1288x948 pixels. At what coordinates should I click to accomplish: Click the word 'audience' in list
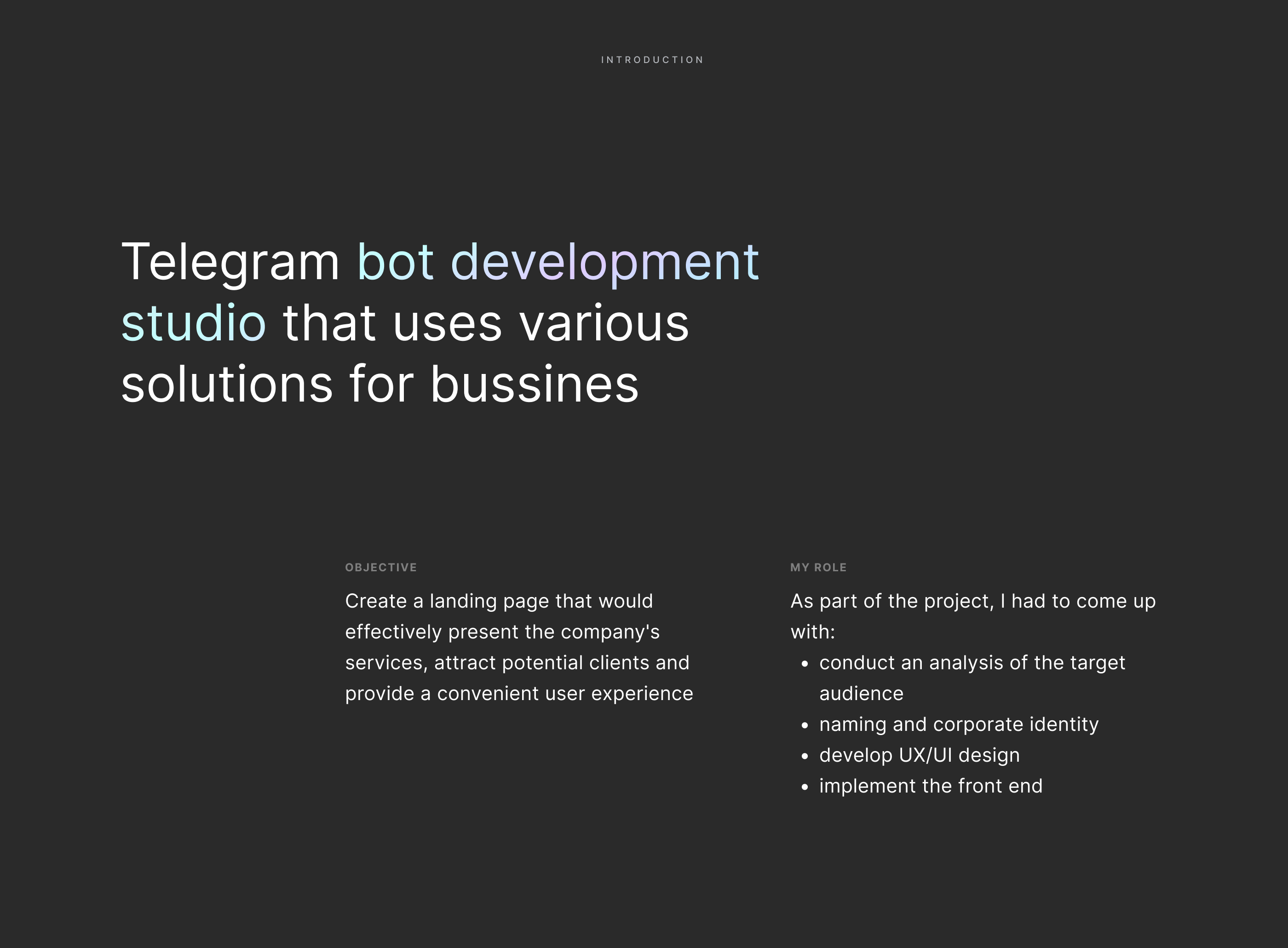[861, 693]
